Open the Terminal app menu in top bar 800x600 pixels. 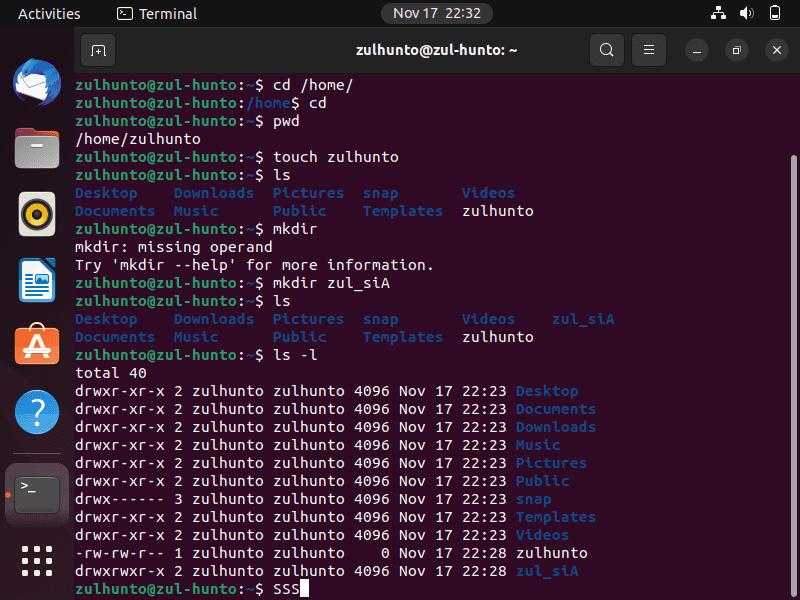coord(157,14)
